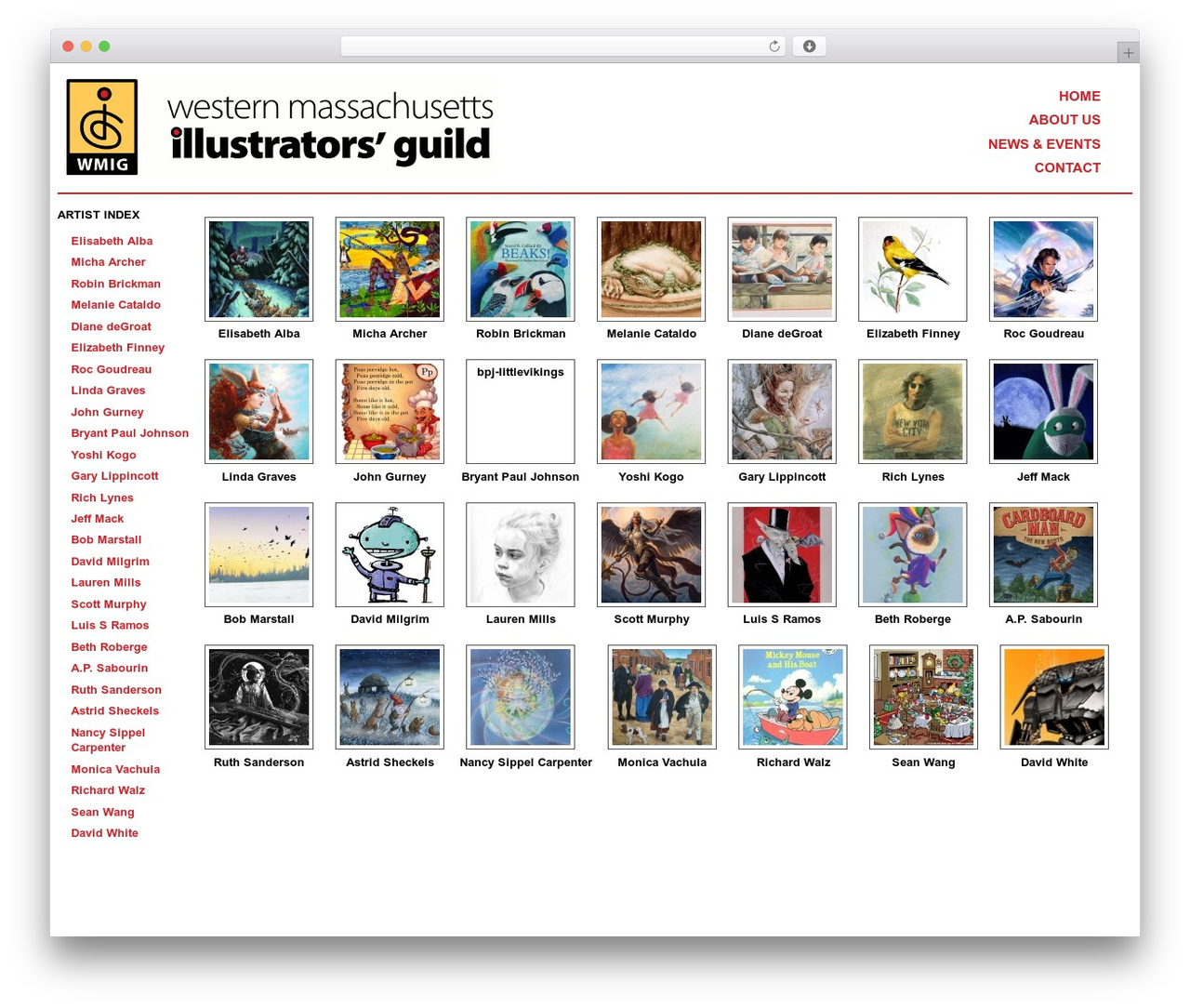Open Elisabeth Alba's forest thumbnail
The image size is (1190, 1008).
tap(259, 270)
